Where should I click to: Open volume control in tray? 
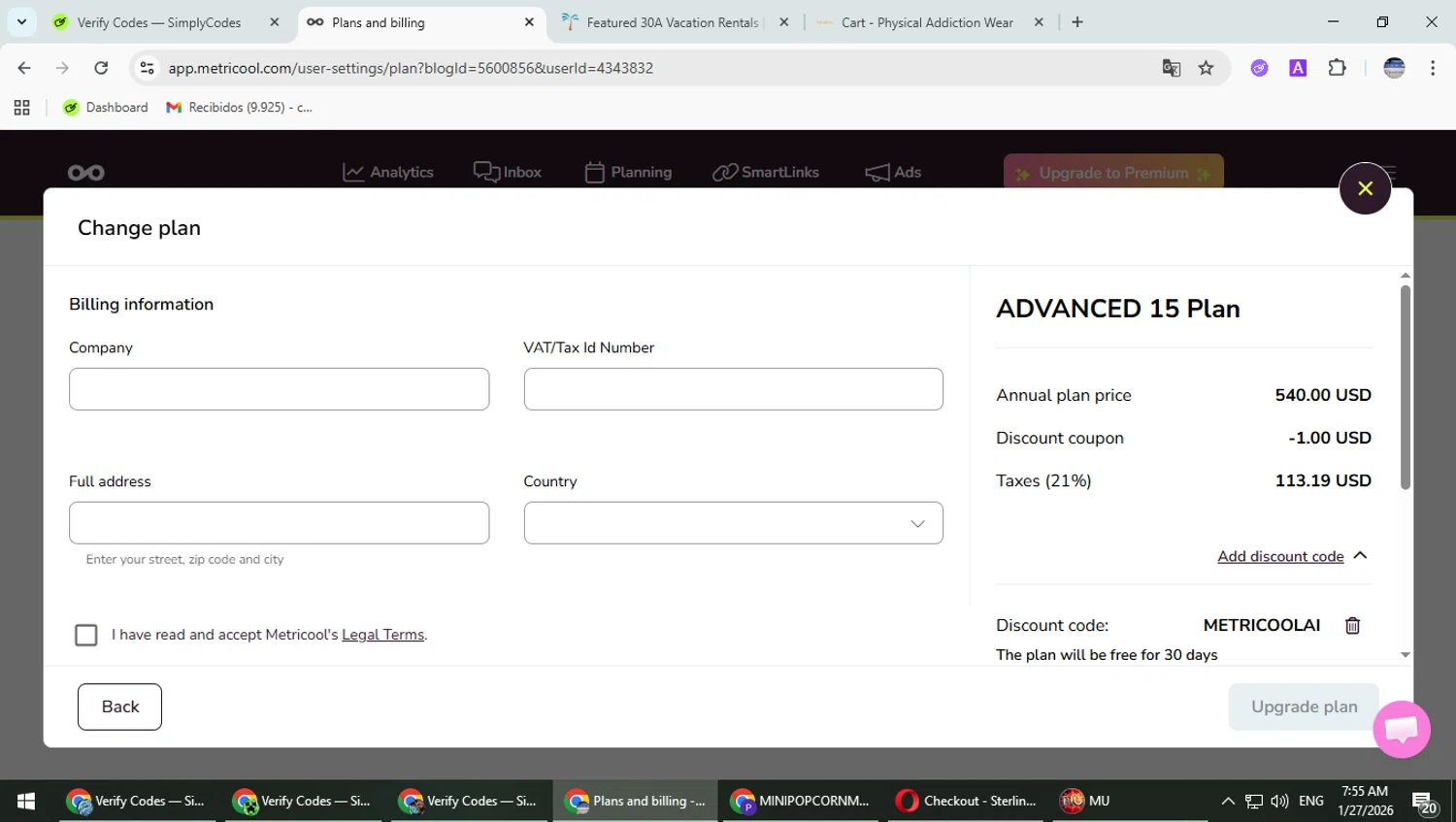pos(1279,801)
